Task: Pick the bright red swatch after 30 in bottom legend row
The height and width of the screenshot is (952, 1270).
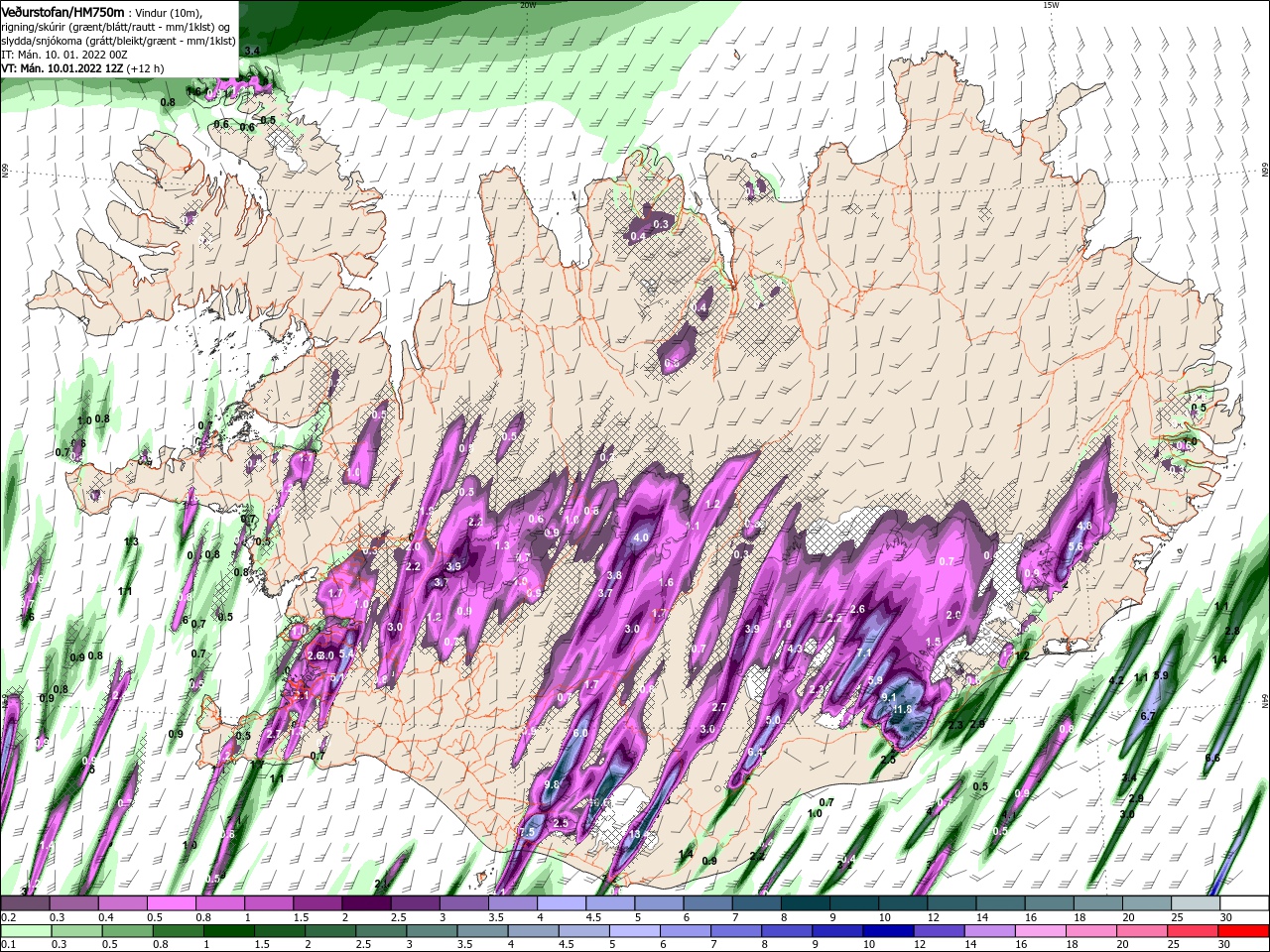Action: (1243, 931)
